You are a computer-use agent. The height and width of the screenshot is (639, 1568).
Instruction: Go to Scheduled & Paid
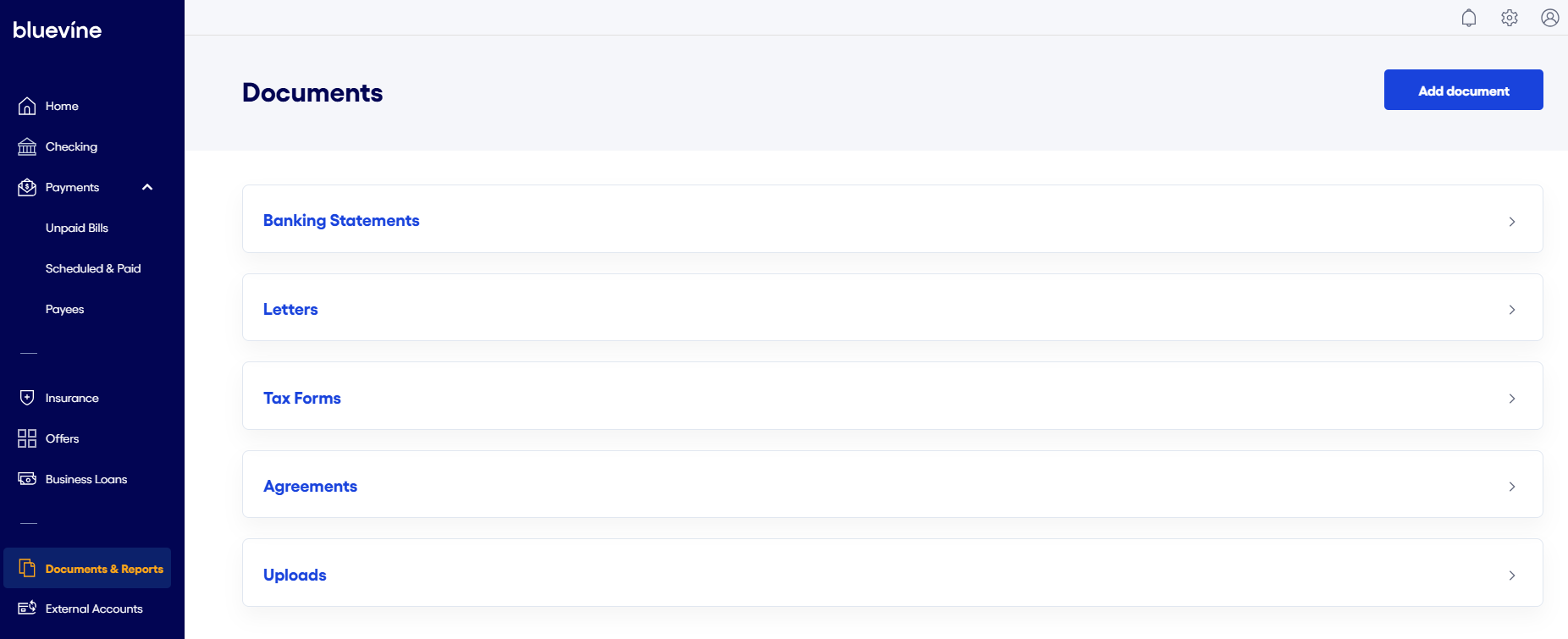tap(93, 268)
